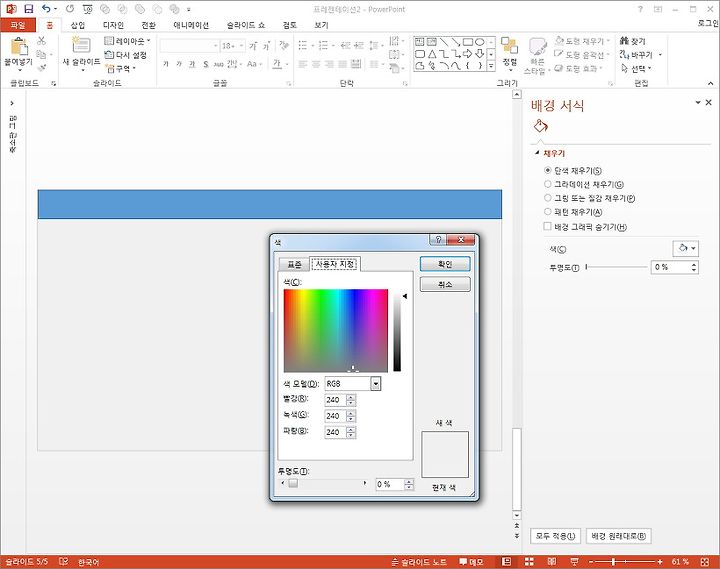Increase 녹색 green value with up arrow
This screenshot has height=569, width=720.
pyautogui.click(x=351, y=413)
